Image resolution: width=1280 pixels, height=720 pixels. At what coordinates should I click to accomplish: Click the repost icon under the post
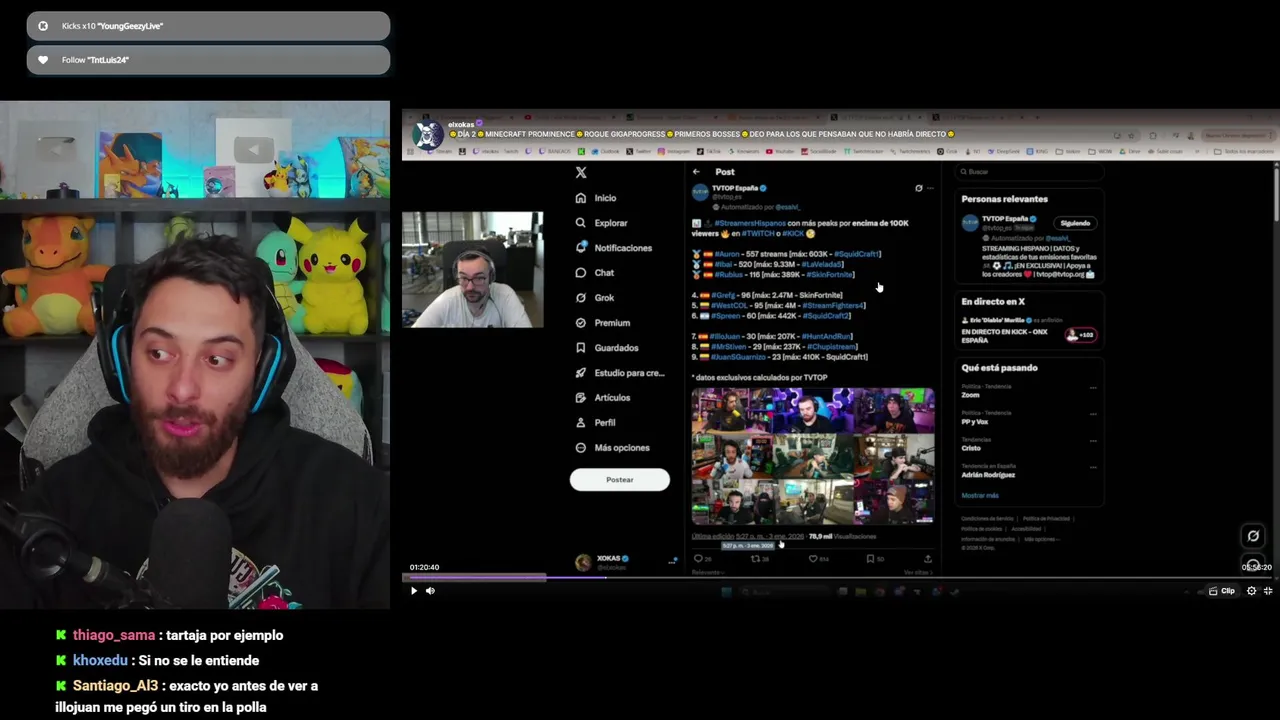[x=756, y=559]
